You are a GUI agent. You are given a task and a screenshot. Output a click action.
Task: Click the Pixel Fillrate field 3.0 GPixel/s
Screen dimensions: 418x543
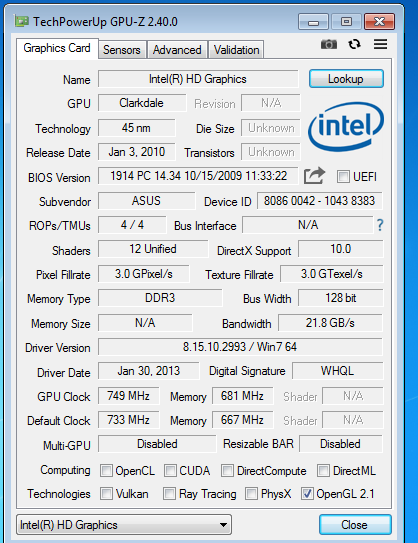pyautogui.click(x=144, y=274)
